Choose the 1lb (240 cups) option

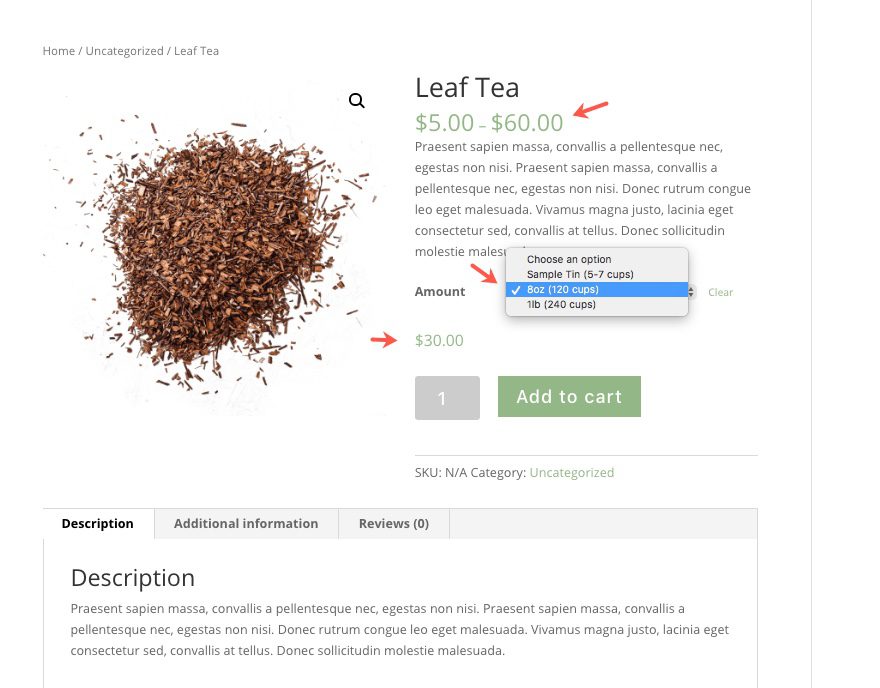(x=561, y=305)
